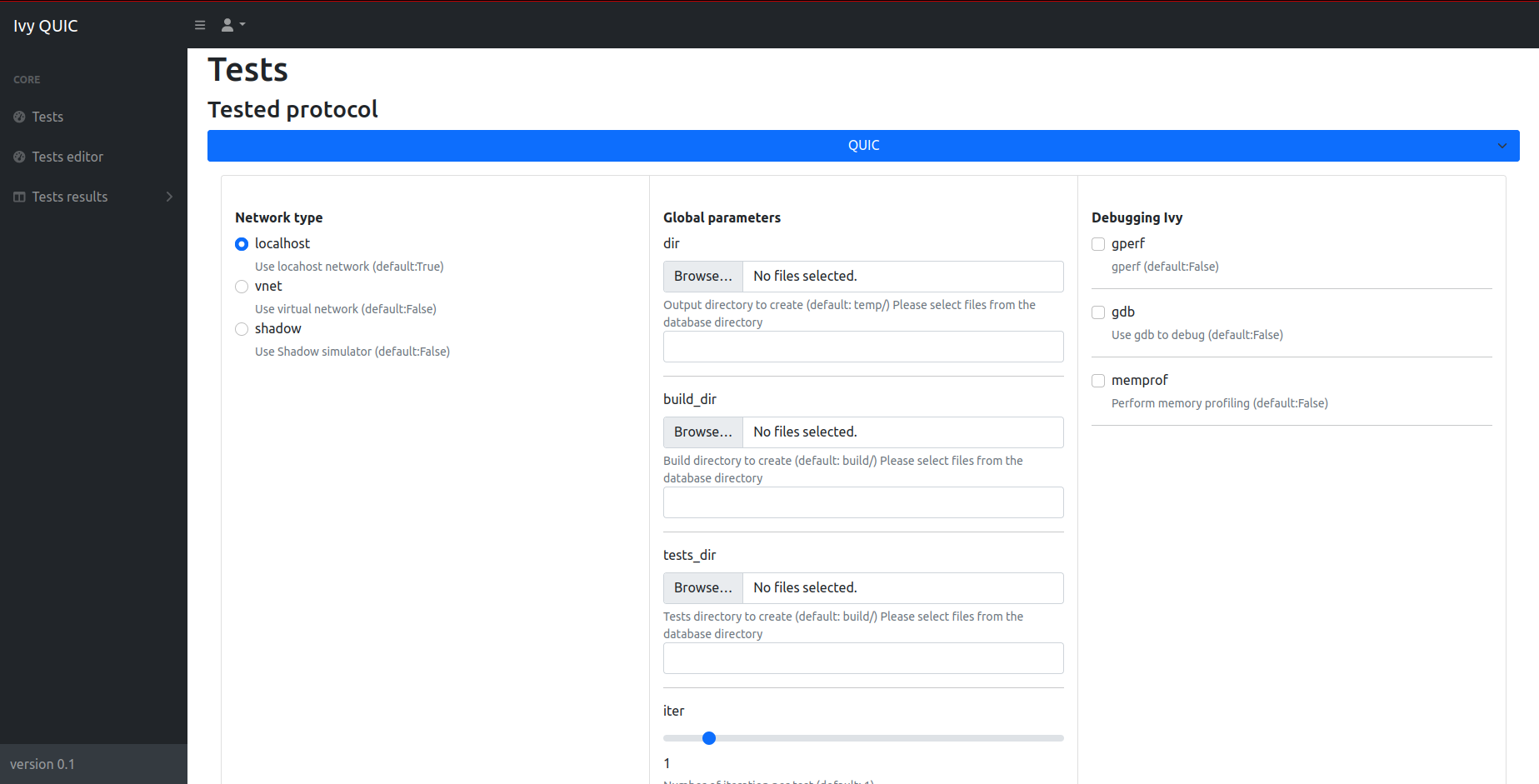Click the Tests results table icon

19,197
